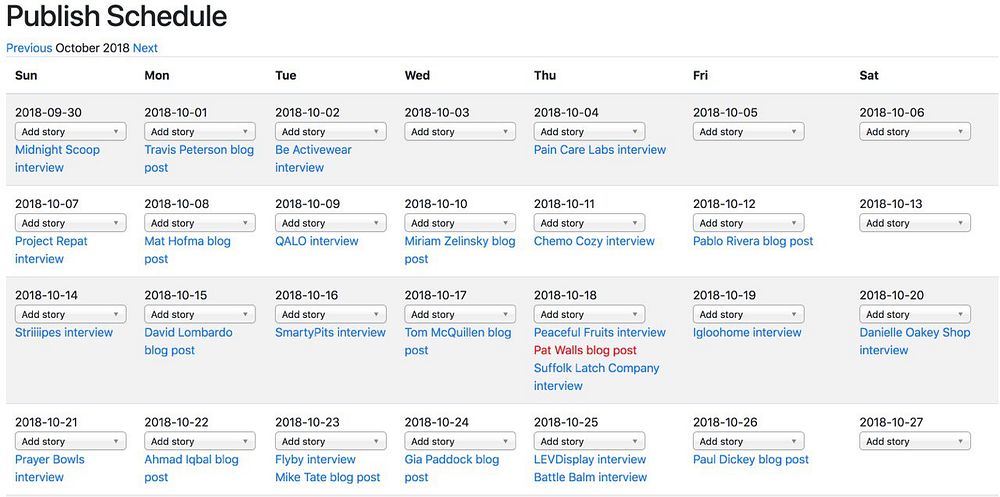Open Peaceful Fruits interview link
Viewport: 1000px width, 497px height.
(599, 332)
